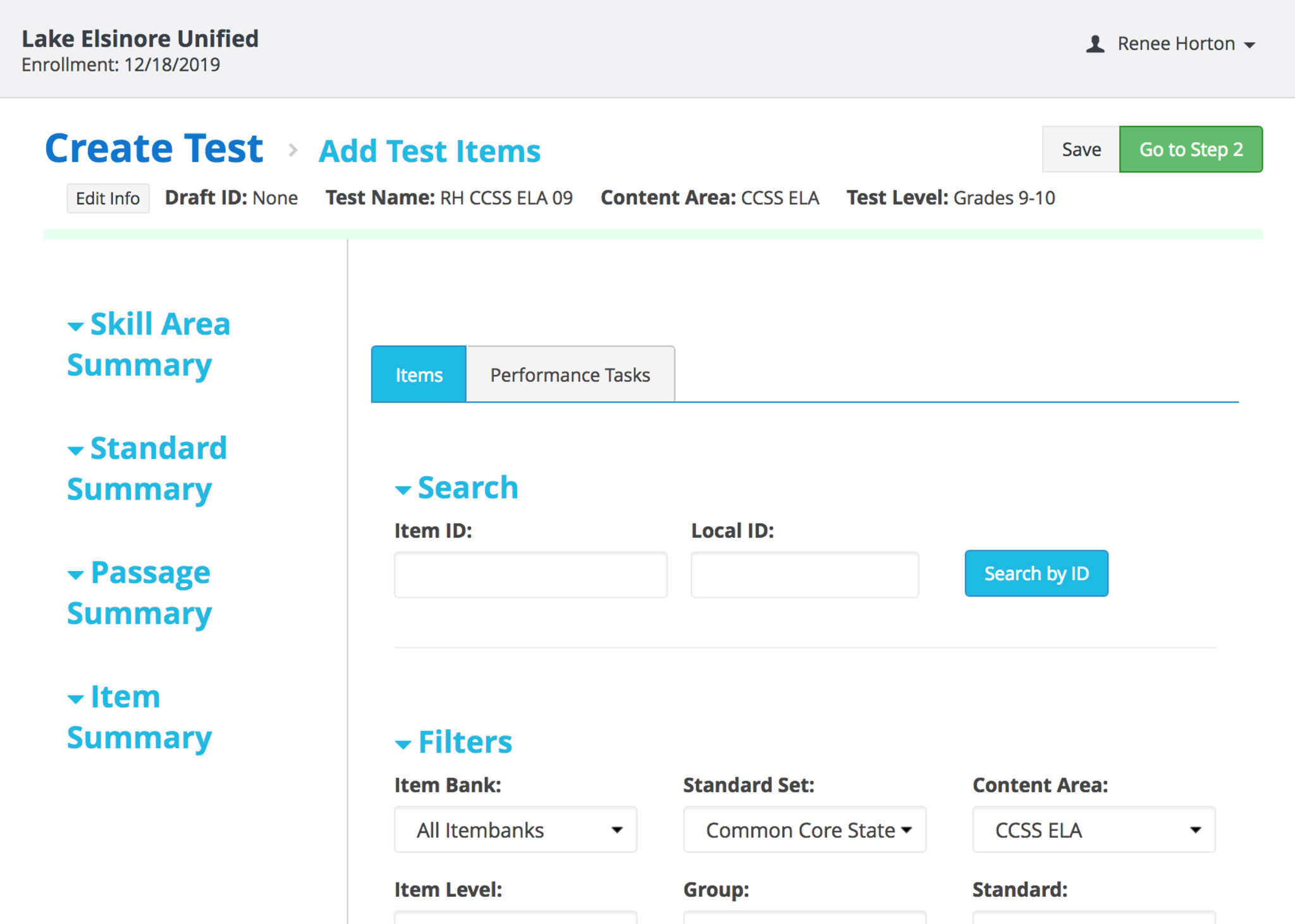The height and width of the screenshot is (924, 1295).
Task: Select the Items tab
Action: (x=419, y=375)
